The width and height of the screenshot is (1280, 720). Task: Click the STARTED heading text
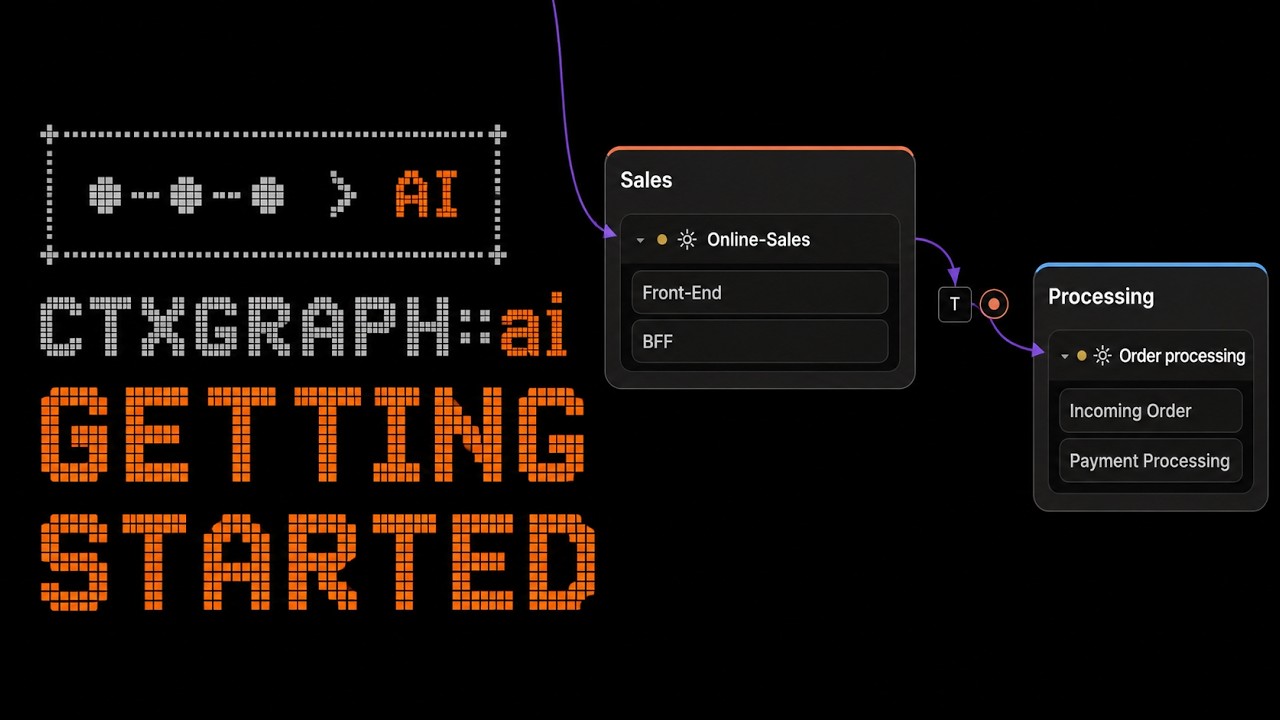tap(318, 561)
